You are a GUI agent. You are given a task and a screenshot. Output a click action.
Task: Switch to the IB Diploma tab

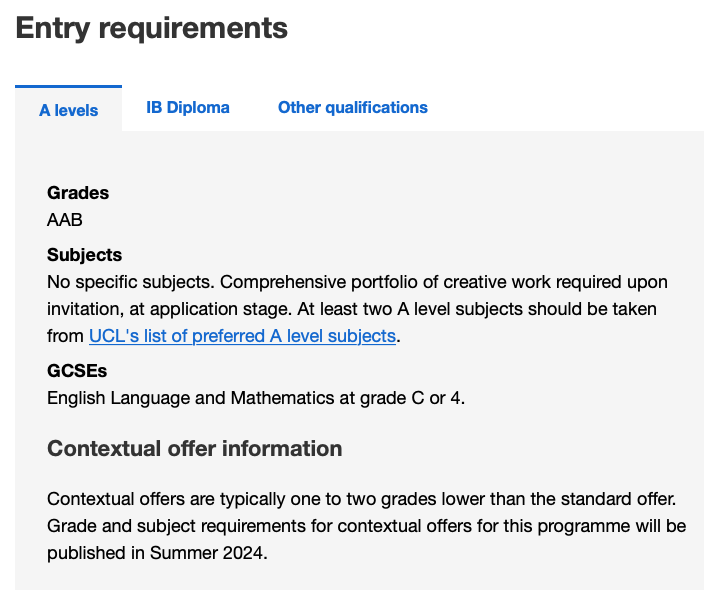click(188, 108)
